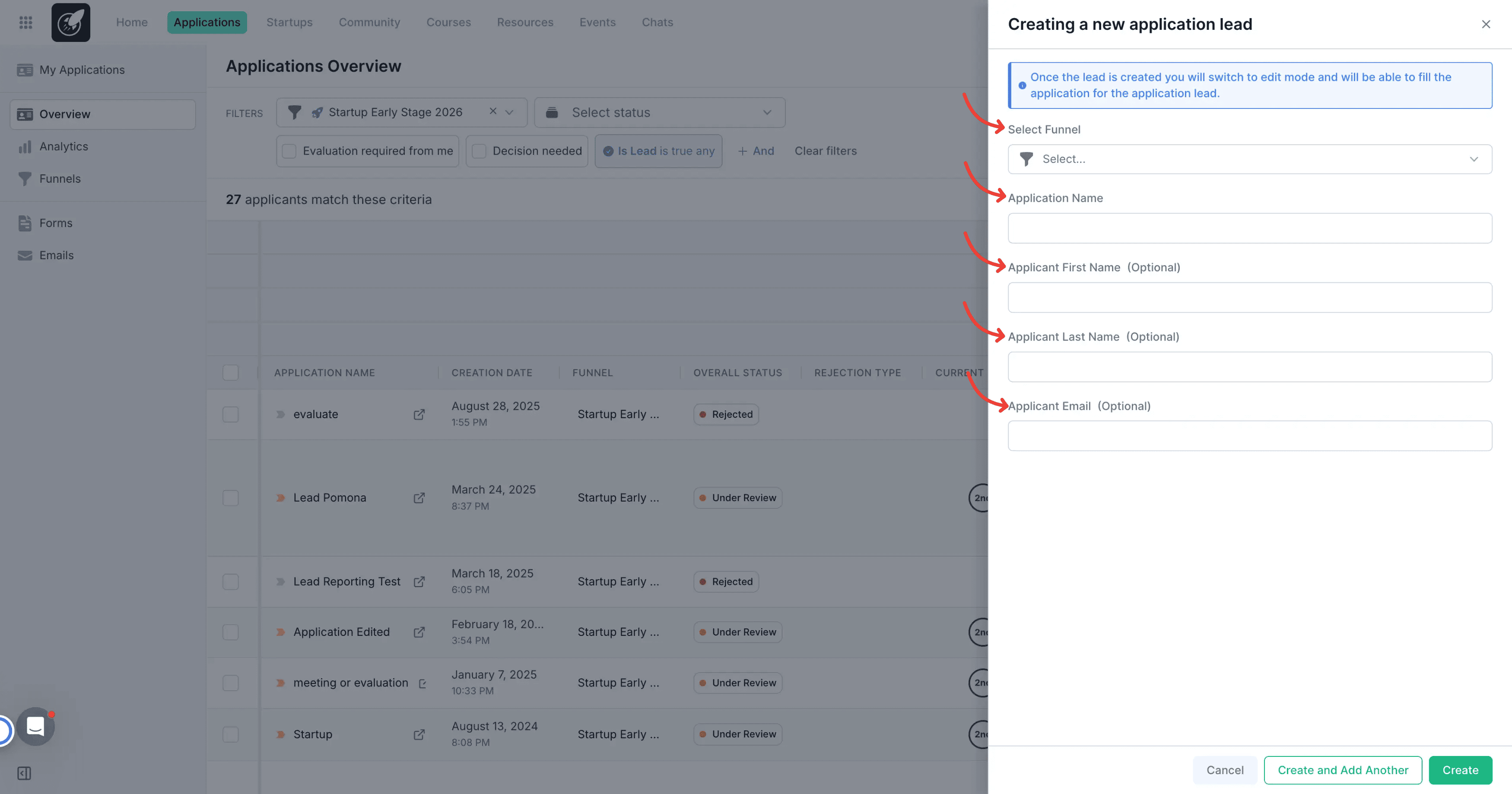
Task: Enable Evaluation required from me checkbox
Action: coord(289,151)
